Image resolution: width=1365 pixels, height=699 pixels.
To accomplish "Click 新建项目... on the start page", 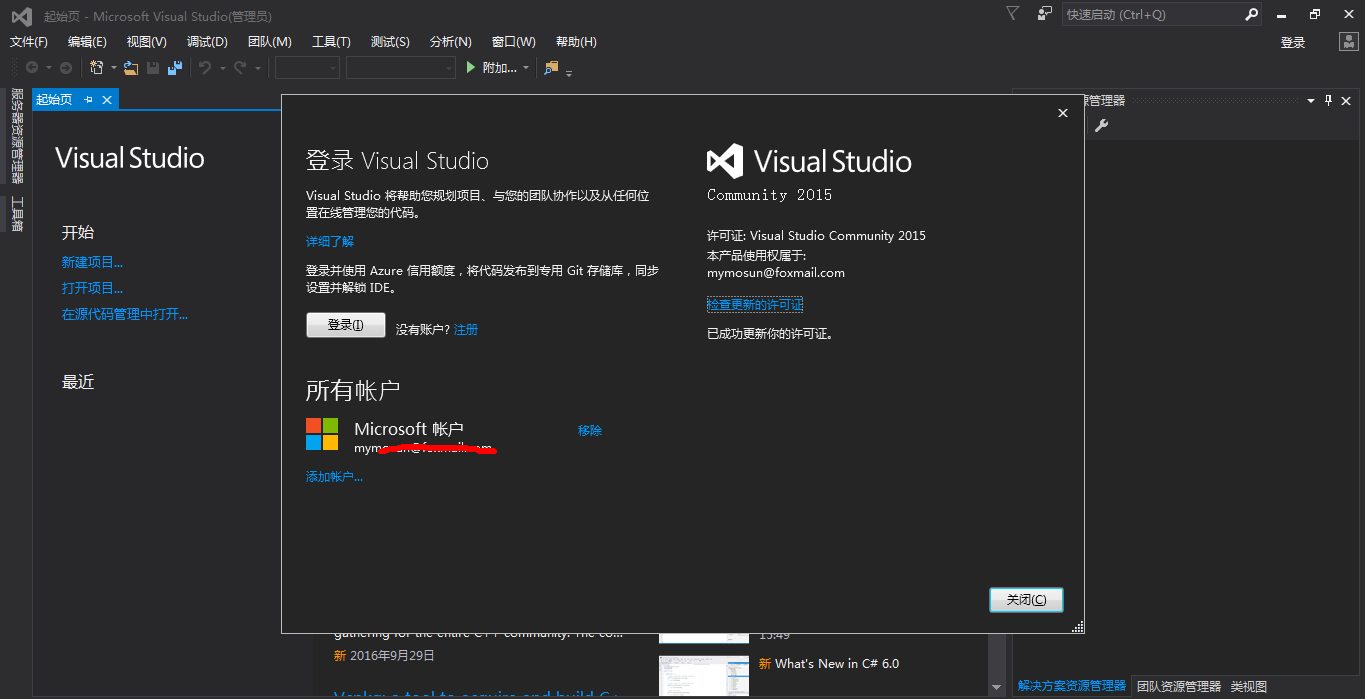I will (92, 262).
